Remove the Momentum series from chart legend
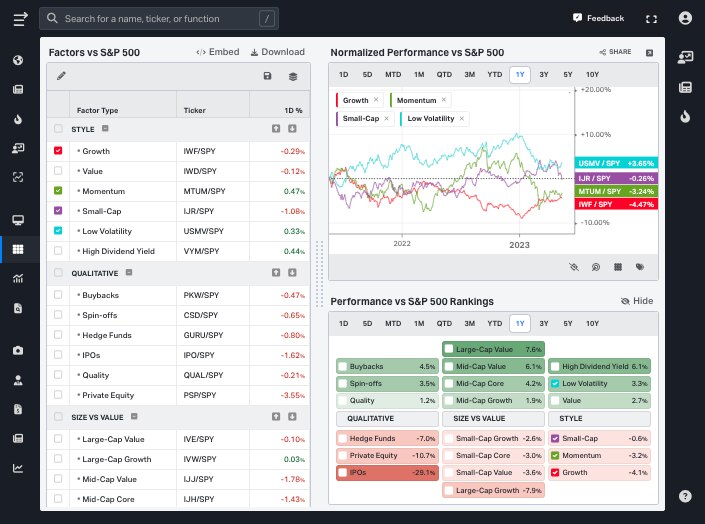The image size is (705, 524). pyautogui.click(x=444, y=100)
